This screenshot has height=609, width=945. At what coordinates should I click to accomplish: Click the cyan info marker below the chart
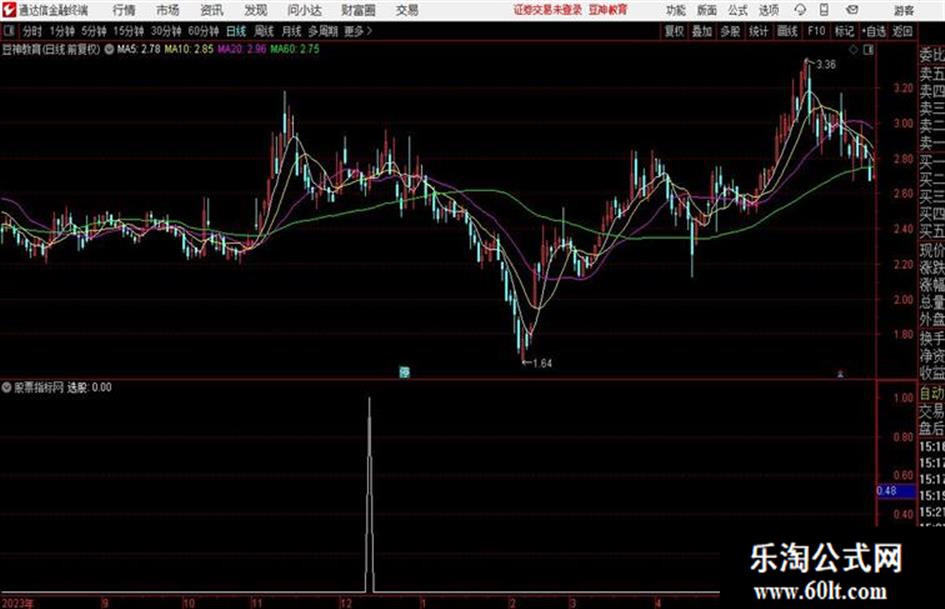coord(404,372)
